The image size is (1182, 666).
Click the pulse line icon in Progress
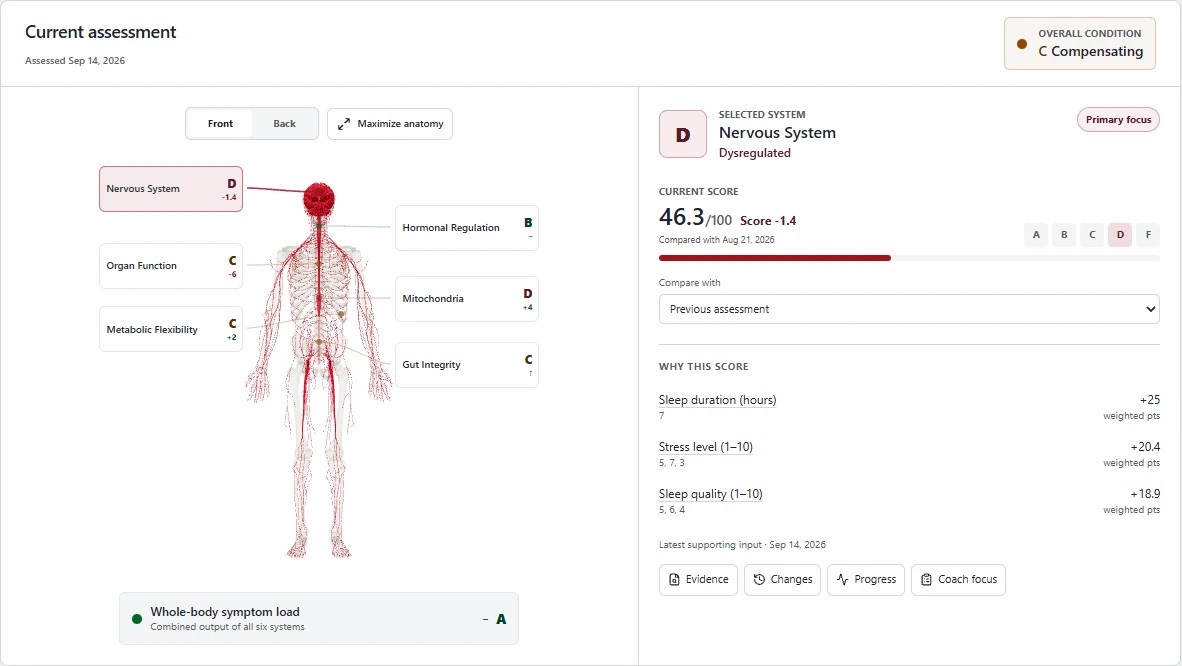coord(843,580)
